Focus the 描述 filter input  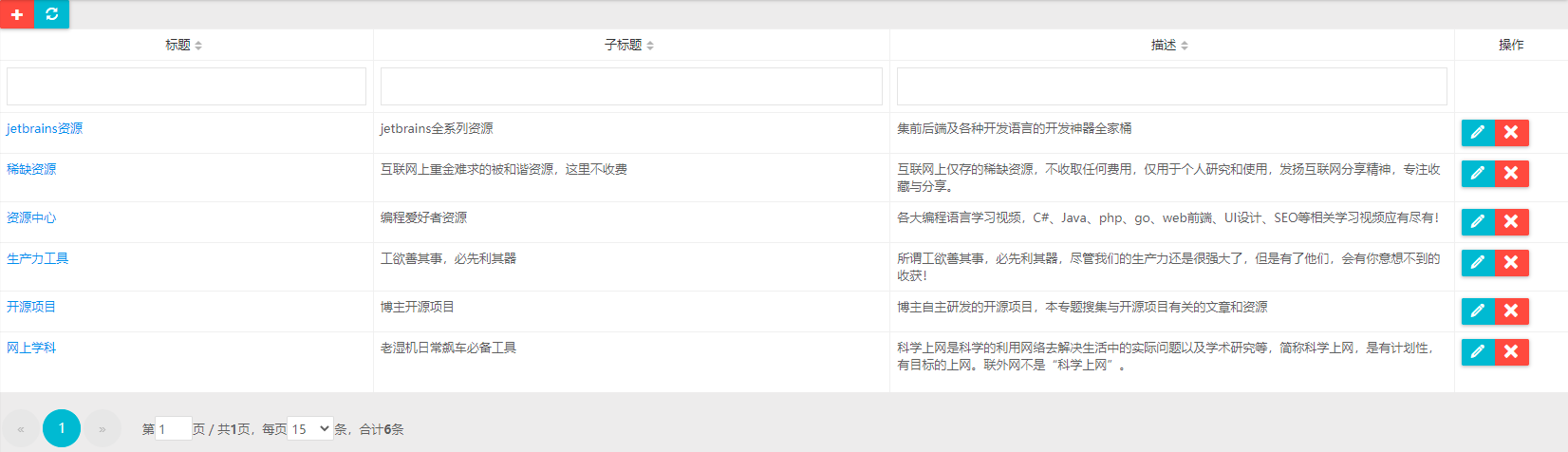[1172, 86]
